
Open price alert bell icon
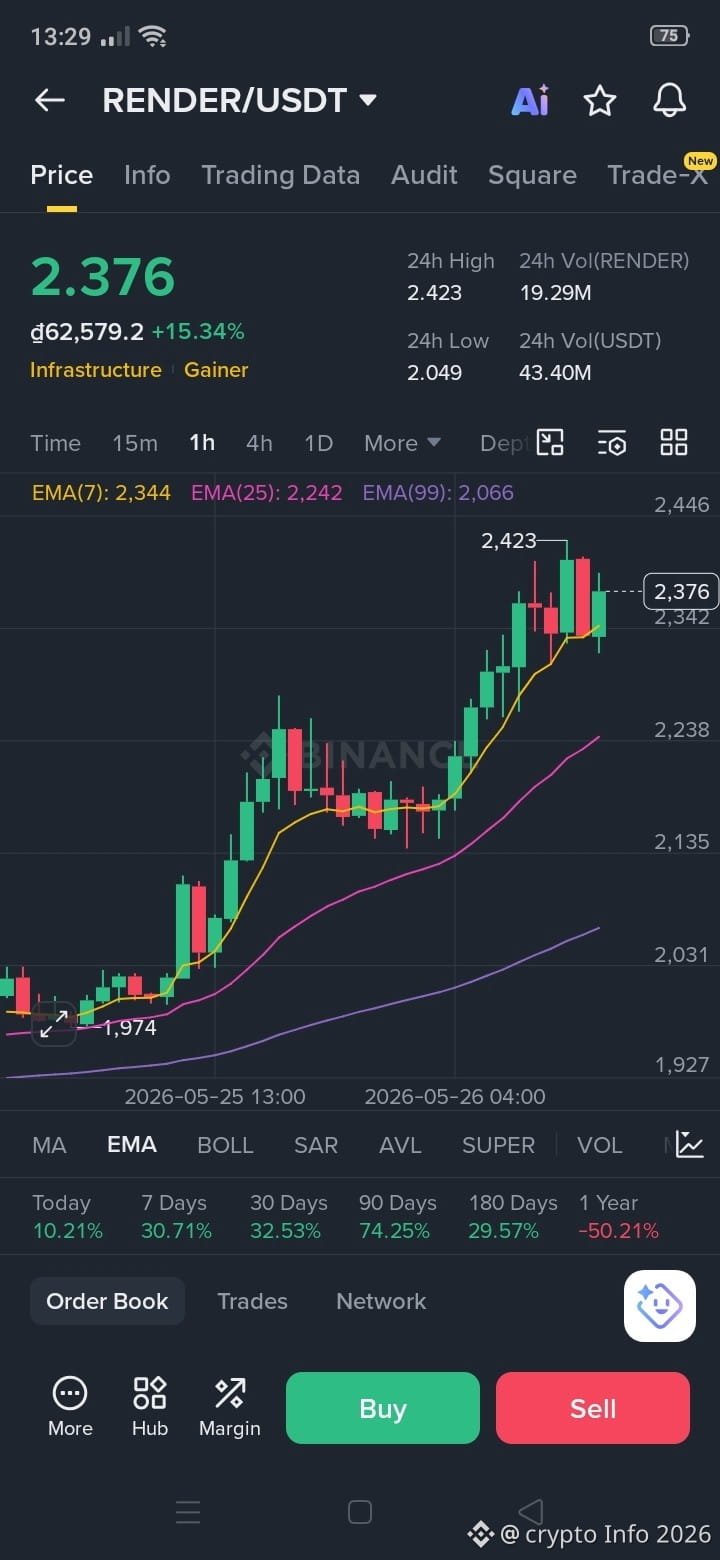click(x=670, y=100)
